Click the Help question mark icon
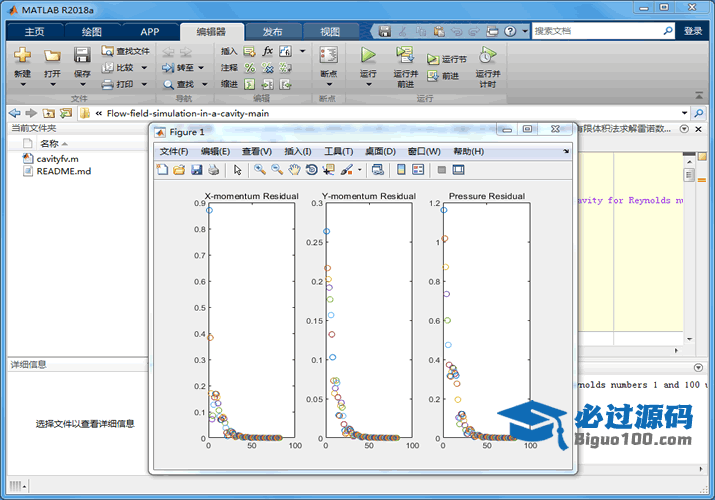 coord(510,31)
